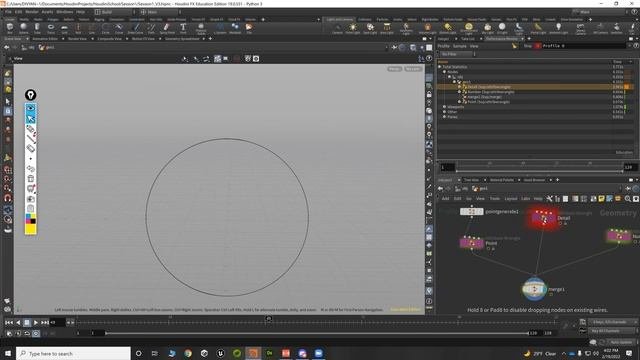This screenshot has height=360, width=640.
Task: Toggle the pin on the Scene View path bar
Action: (394, 47)
